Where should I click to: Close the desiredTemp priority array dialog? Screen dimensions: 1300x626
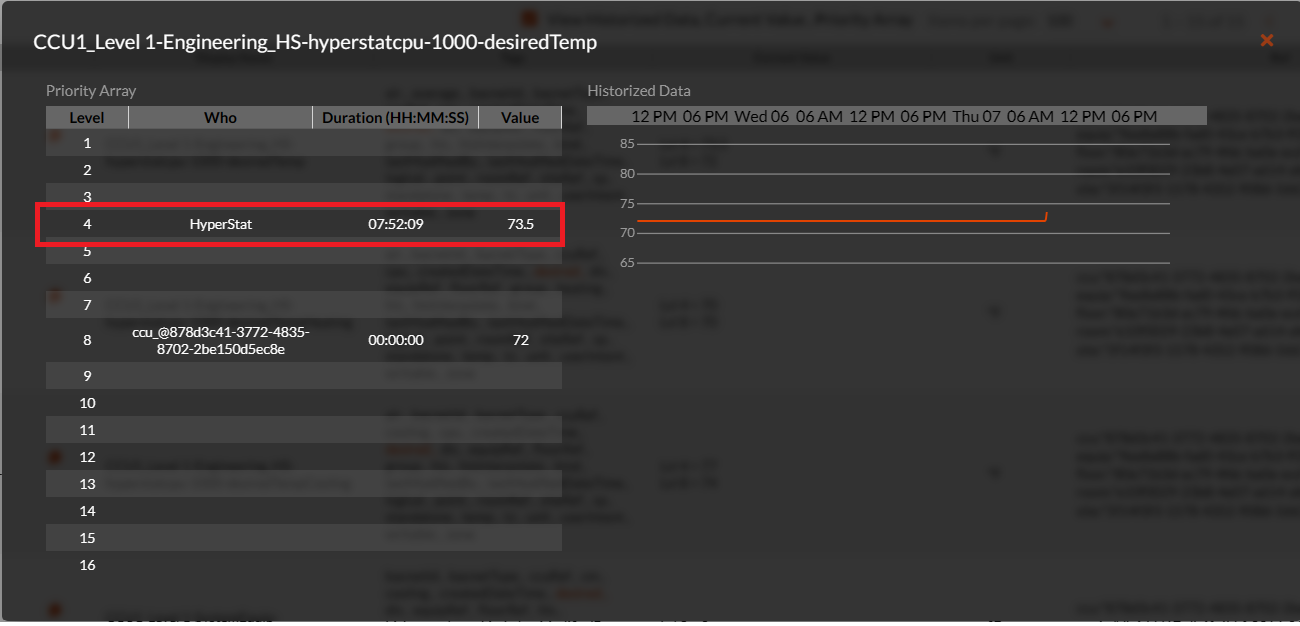pos(1266,40)
